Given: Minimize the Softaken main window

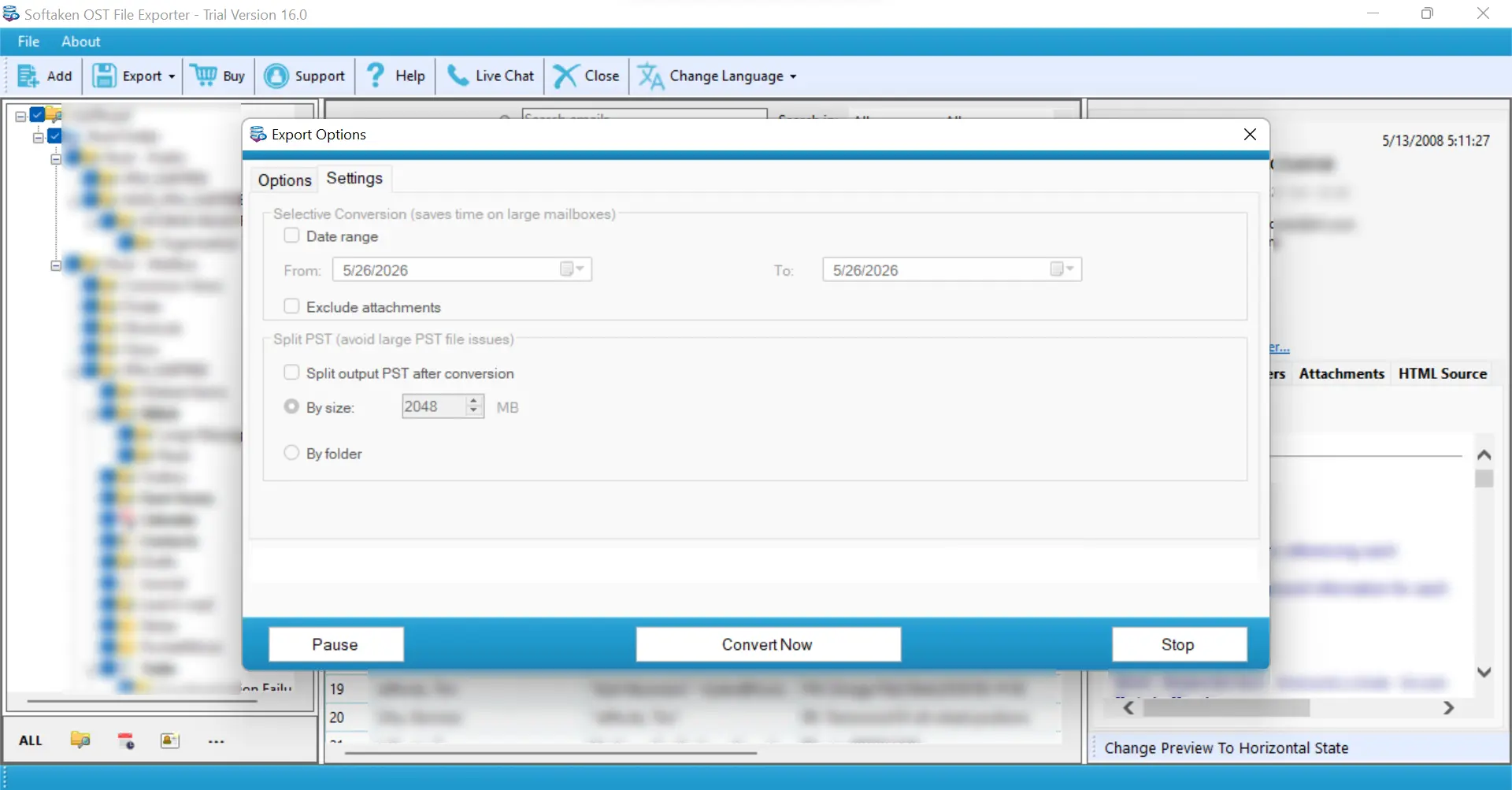Looking at the screenshot, I should point(1373,13).
